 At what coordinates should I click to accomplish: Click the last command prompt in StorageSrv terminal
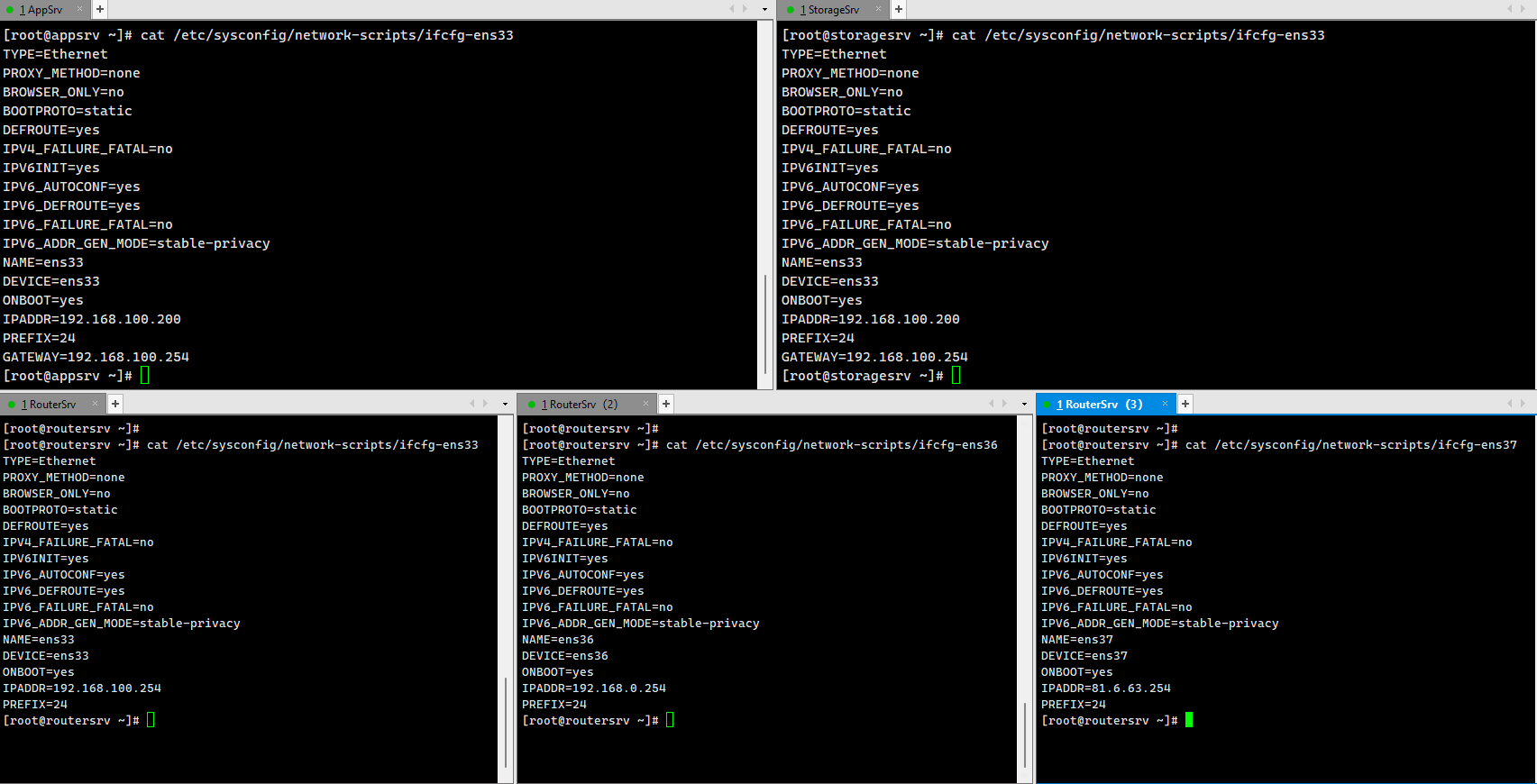click(863, 376)
